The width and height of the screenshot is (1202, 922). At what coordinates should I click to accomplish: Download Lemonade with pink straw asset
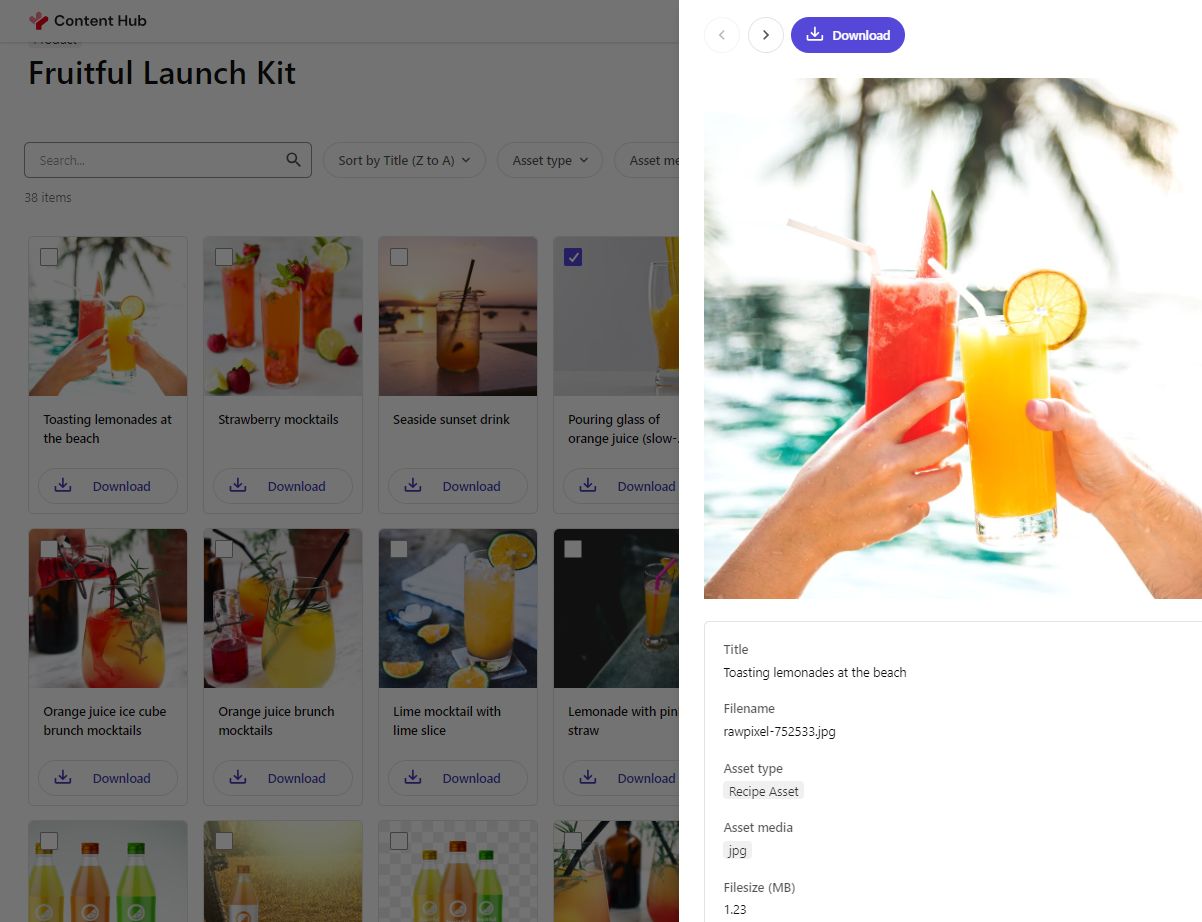[x=621, y=778]
